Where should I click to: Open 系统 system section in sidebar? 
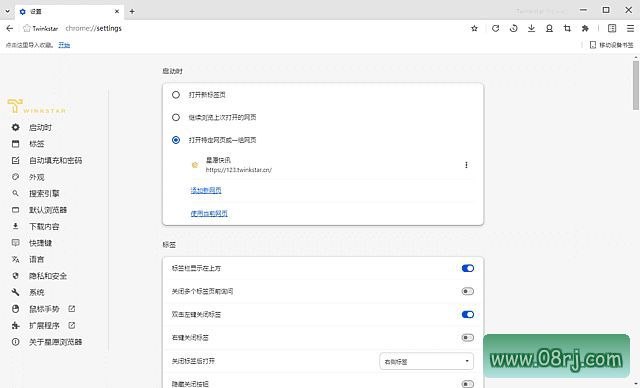(36, 293)
